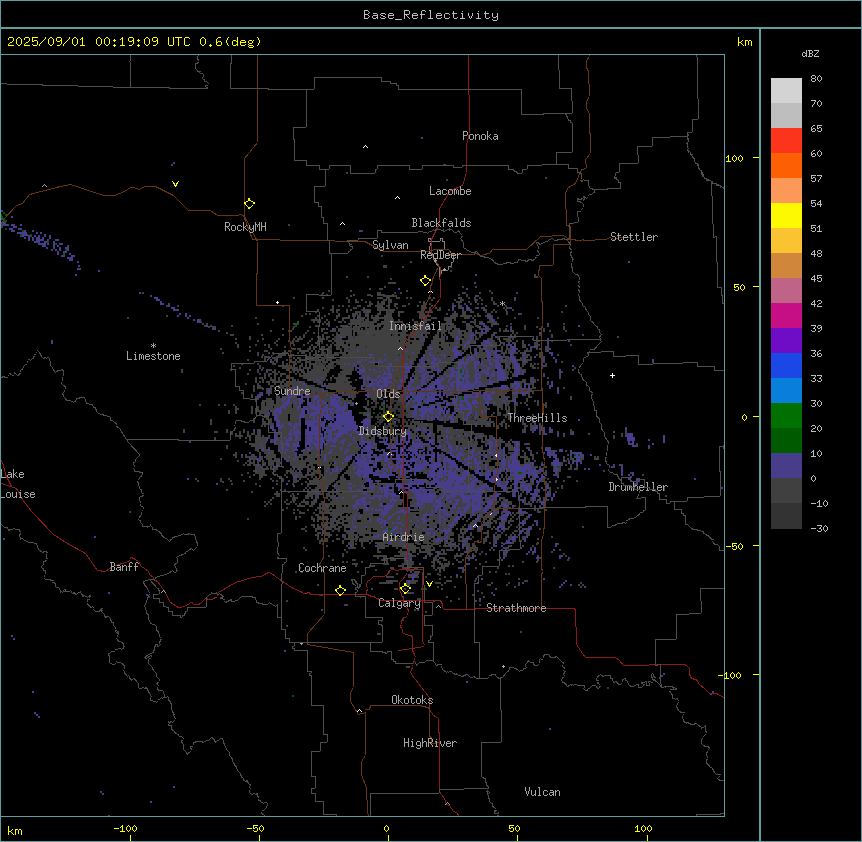This screenshot has height=842, width=862.
Task: Click the asterisk marker east of Innisfail
Action: click(502, 303)
